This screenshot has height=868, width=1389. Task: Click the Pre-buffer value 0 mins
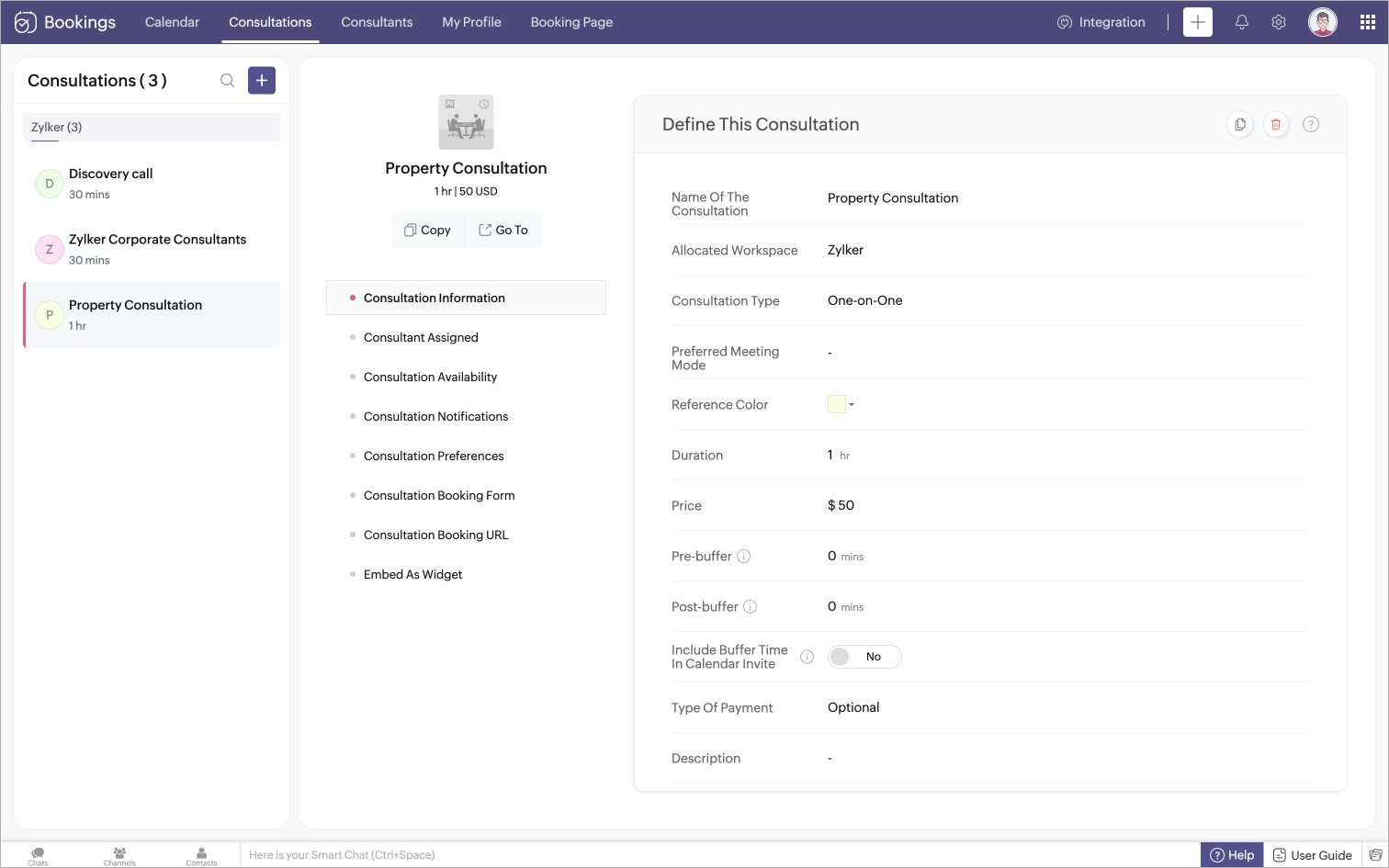tap(845, 556)
